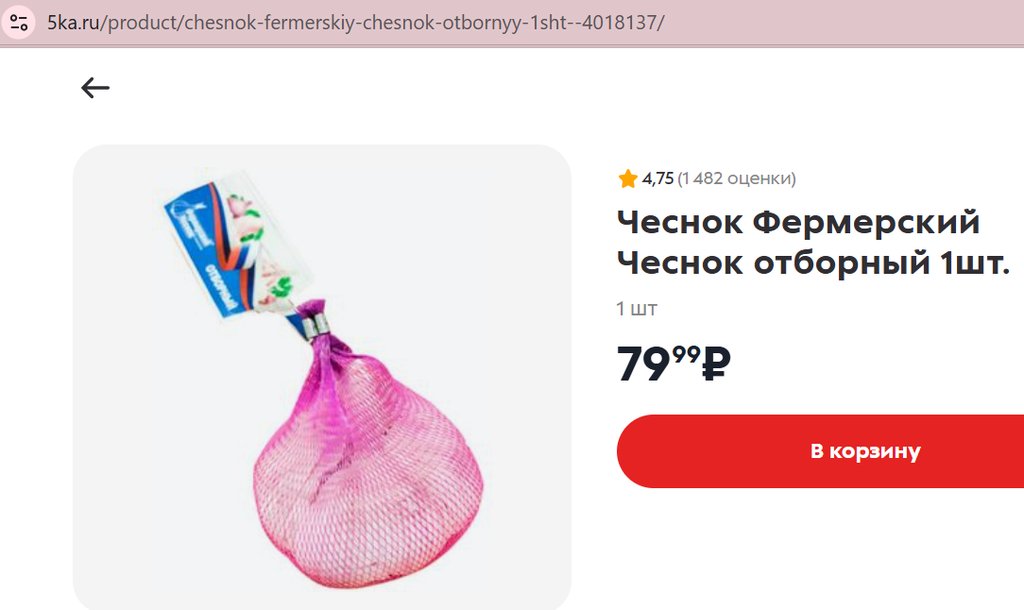The image size is (1024, 610).
Task: Click the ruble currency sign in price
Action: 716,364
